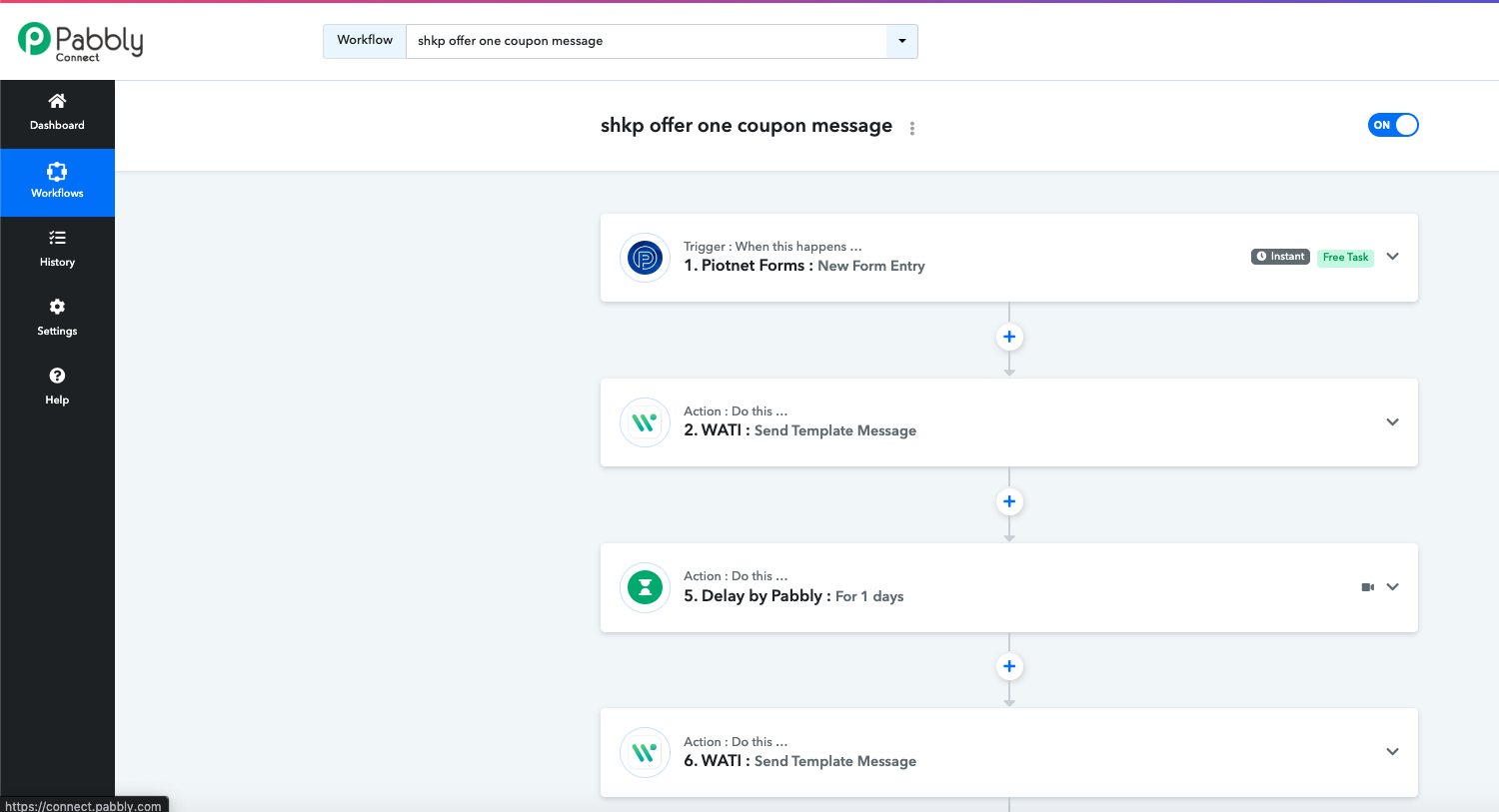Open the video tutorial icon on Delay step

point(1368,587)
